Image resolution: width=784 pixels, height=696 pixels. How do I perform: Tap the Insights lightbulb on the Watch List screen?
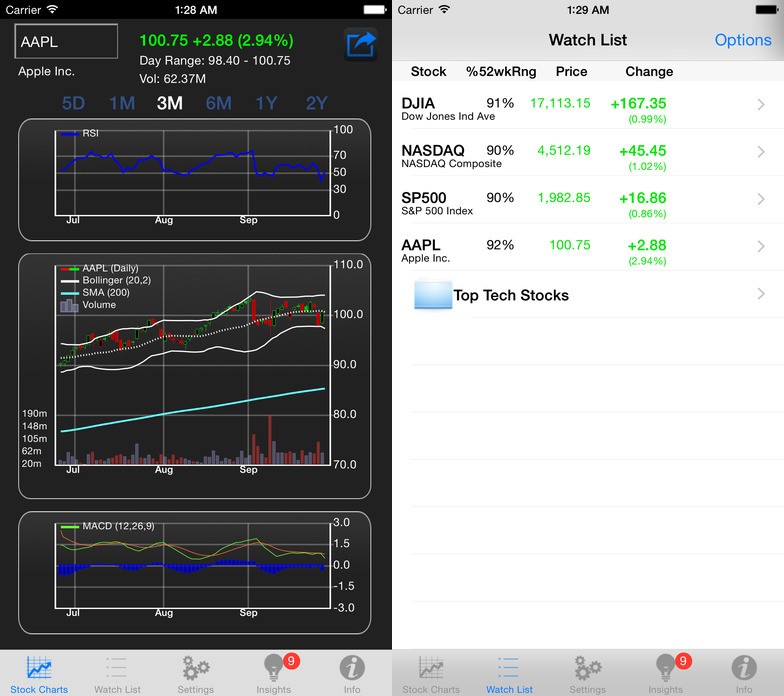coord(665,669)
